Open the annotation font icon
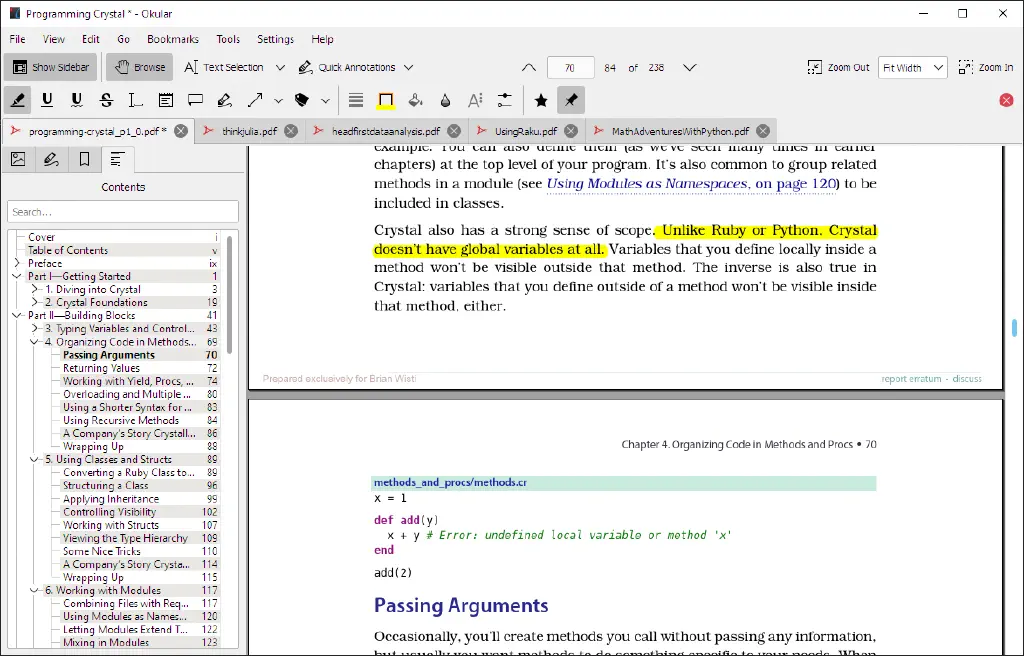 tap(475, 100)
